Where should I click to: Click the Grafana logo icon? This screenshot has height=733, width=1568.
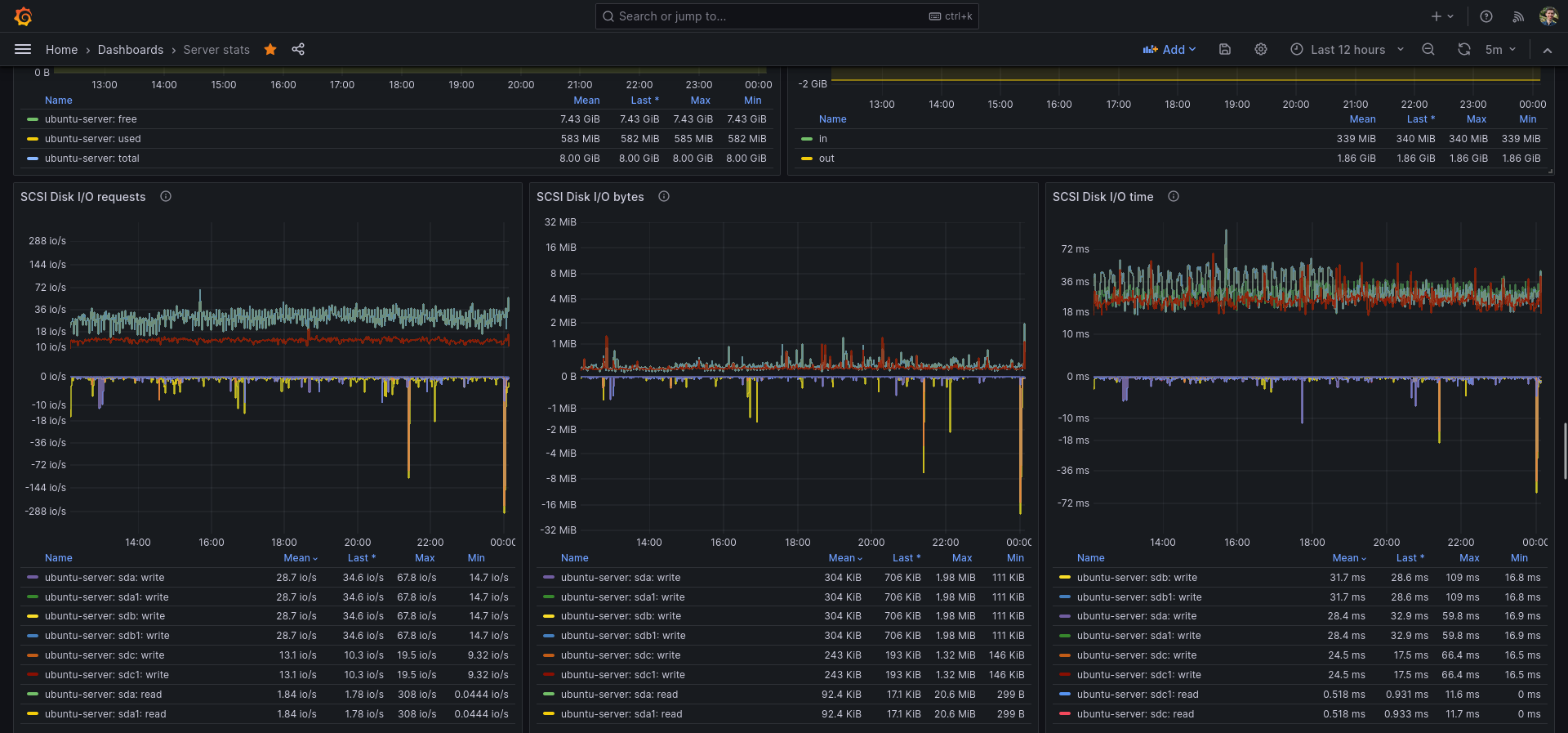23,16
